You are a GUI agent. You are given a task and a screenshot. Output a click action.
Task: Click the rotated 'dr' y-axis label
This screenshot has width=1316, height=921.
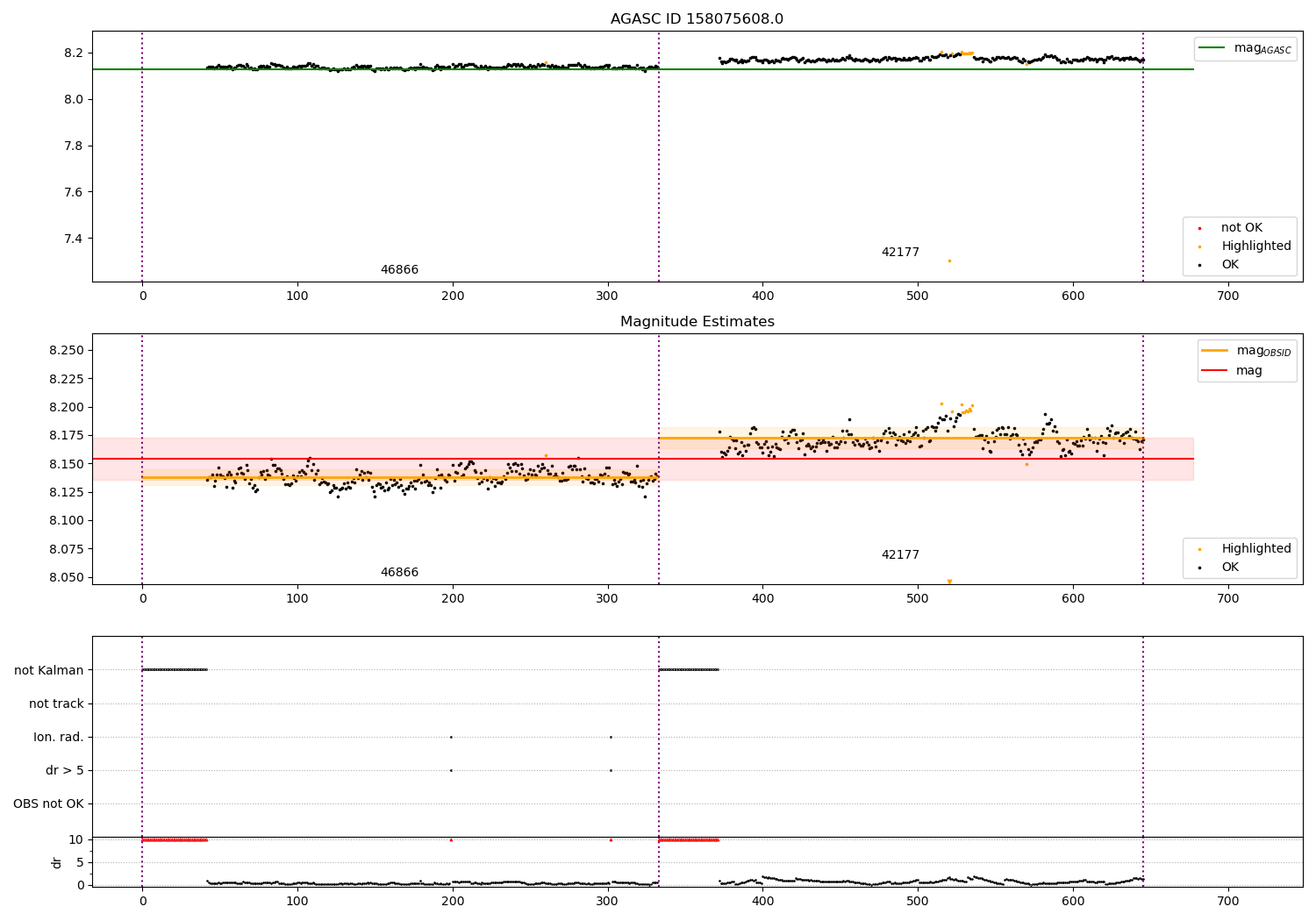pyautogui.click(x=57, y=862)
